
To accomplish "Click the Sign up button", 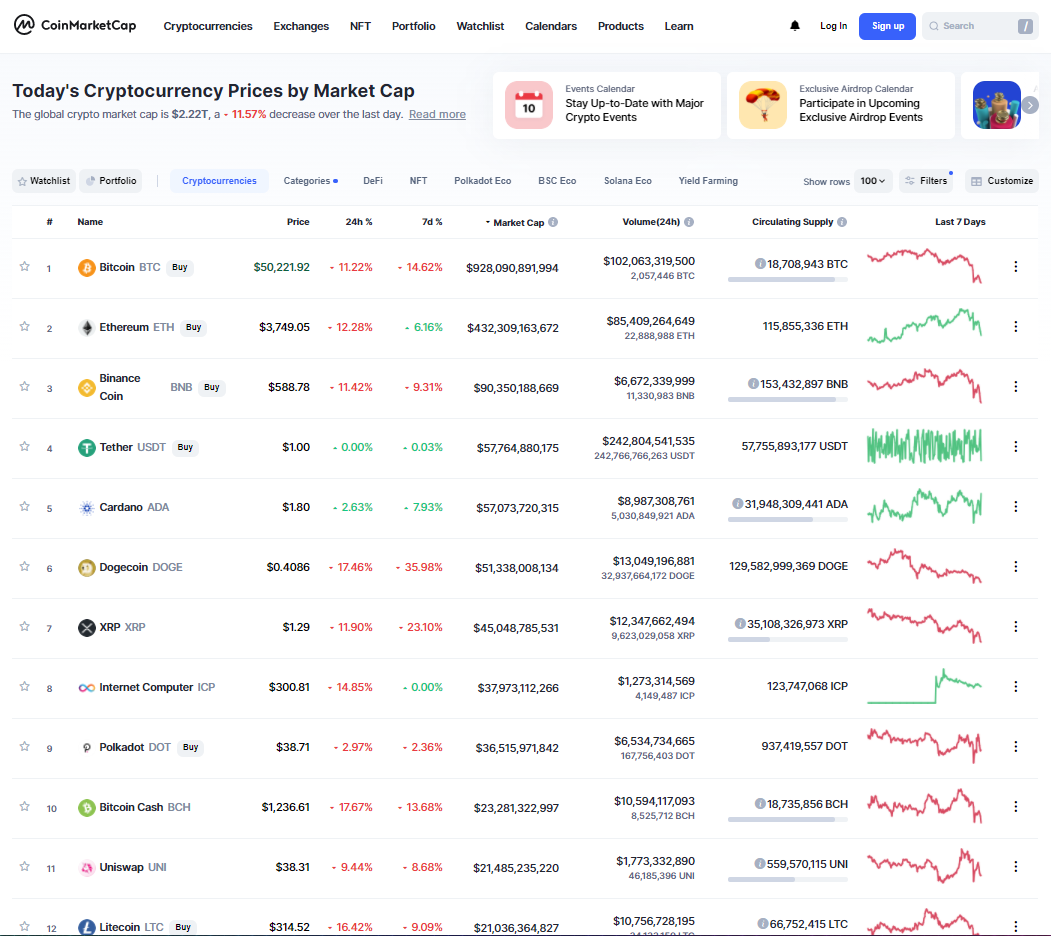I will point(887,26).
